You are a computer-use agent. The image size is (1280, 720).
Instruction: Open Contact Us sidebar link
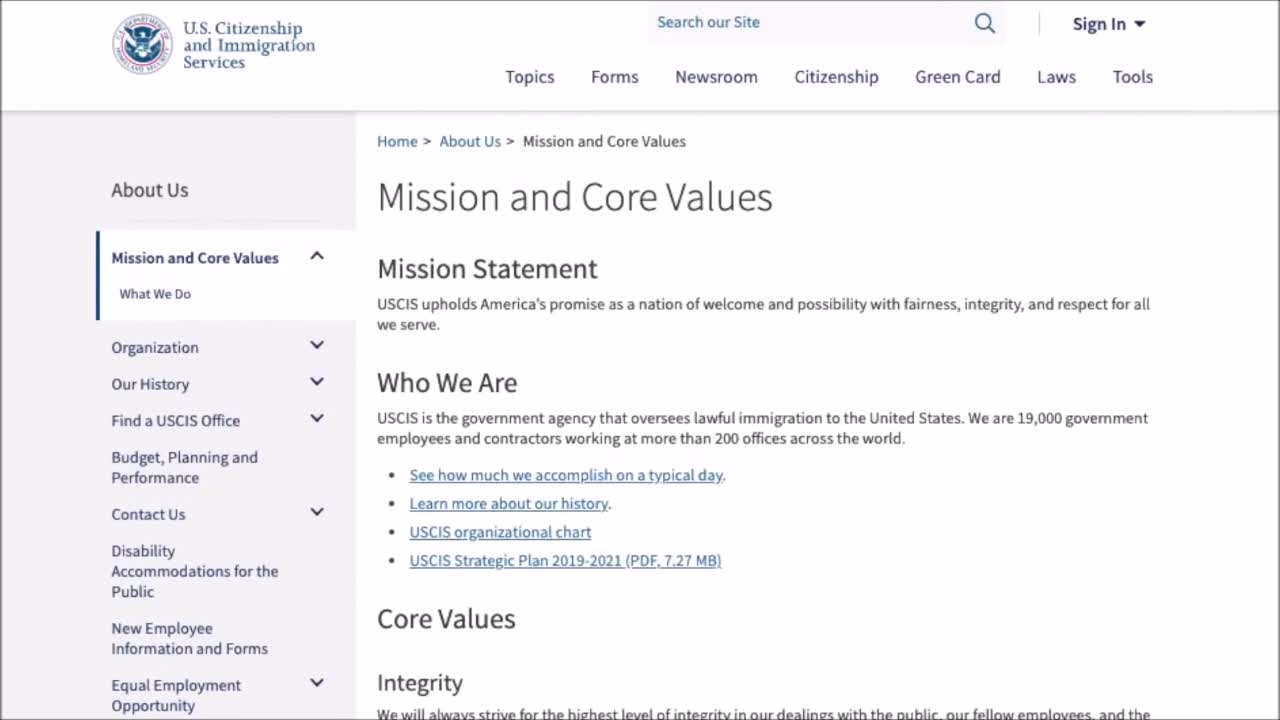[148, 514]
